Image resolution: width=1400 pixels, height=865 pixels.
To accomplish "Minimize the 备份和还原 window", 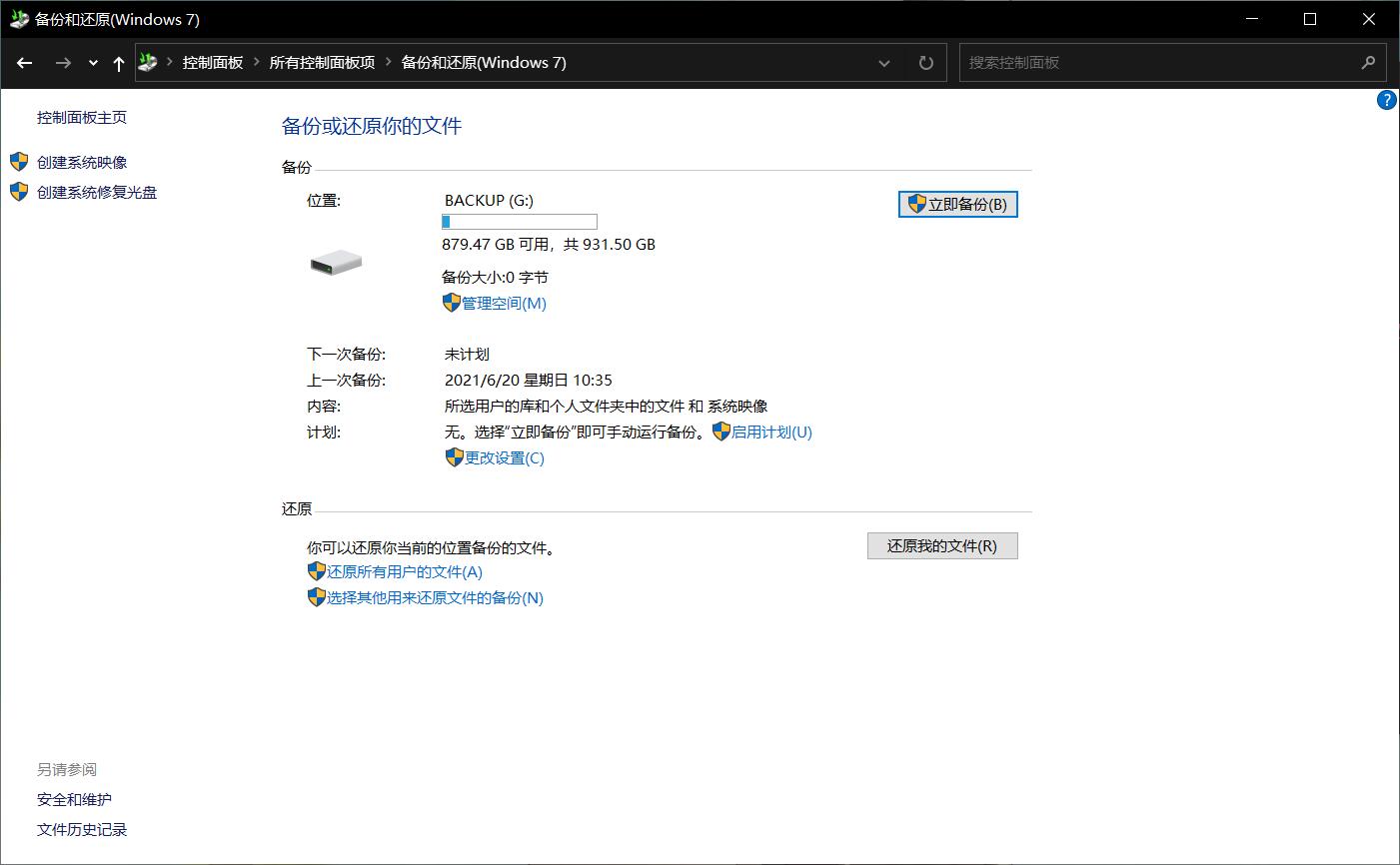I will click(1251, 19).
